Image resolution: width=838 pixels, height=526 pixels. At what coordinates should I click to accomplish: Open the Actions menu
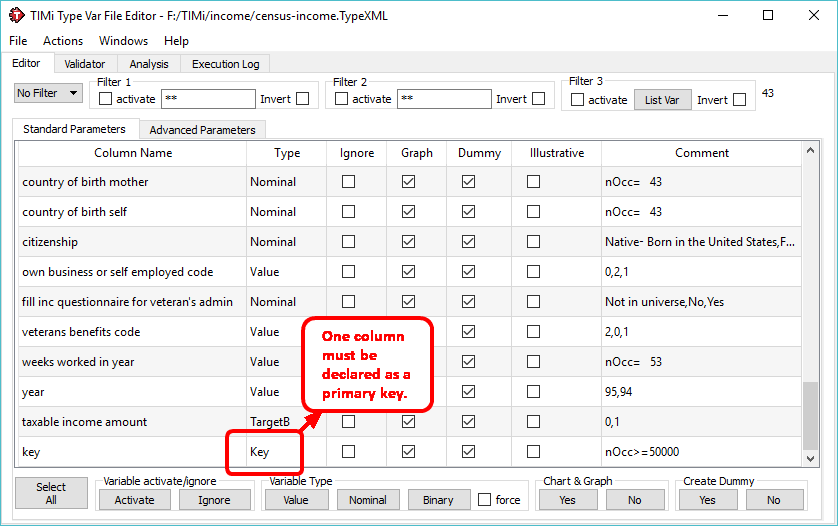coord(63,41)
